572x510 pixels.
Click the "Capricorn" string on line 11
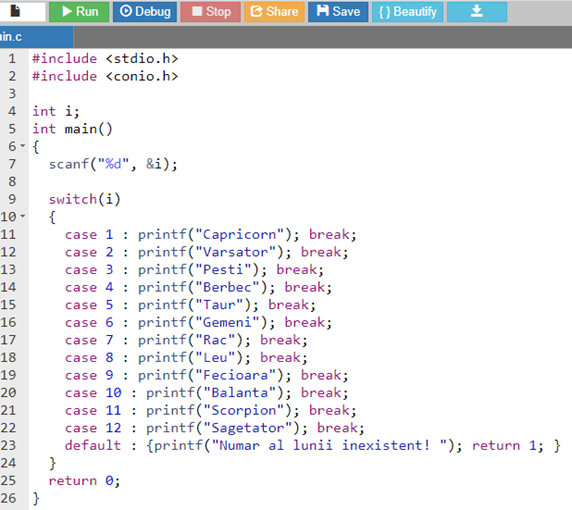(239, 234)
